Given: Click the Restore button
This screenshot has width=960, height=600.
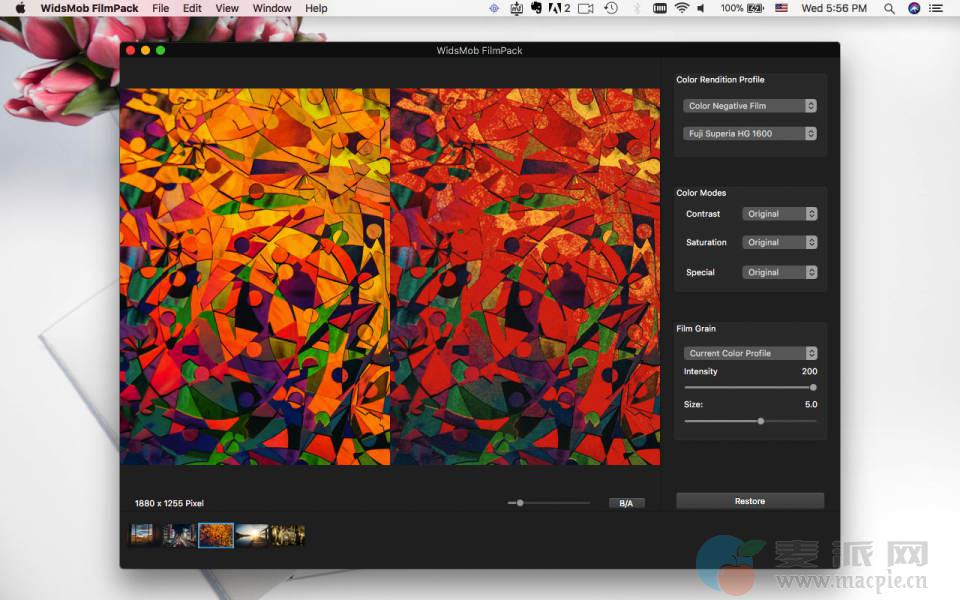Looking at the screenshot, I should [750, 501].
